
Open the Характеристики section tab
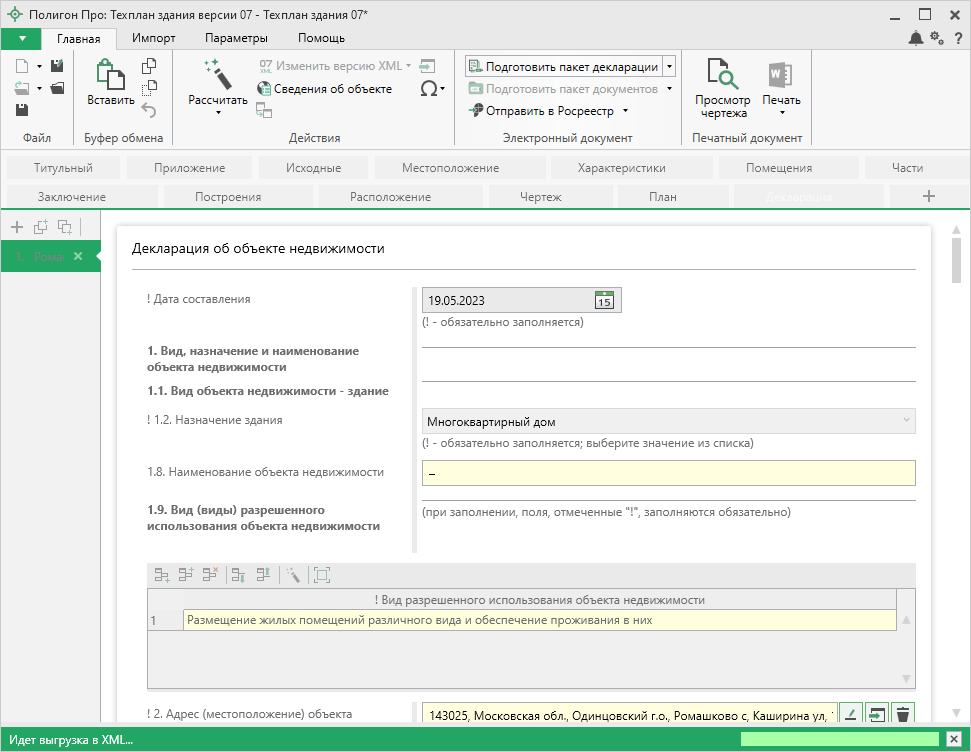pos(621,168)
